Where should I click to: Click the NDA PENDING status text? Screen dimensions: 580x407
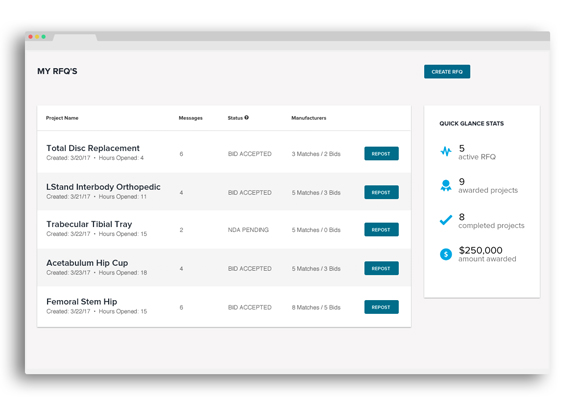click(248, 230)
